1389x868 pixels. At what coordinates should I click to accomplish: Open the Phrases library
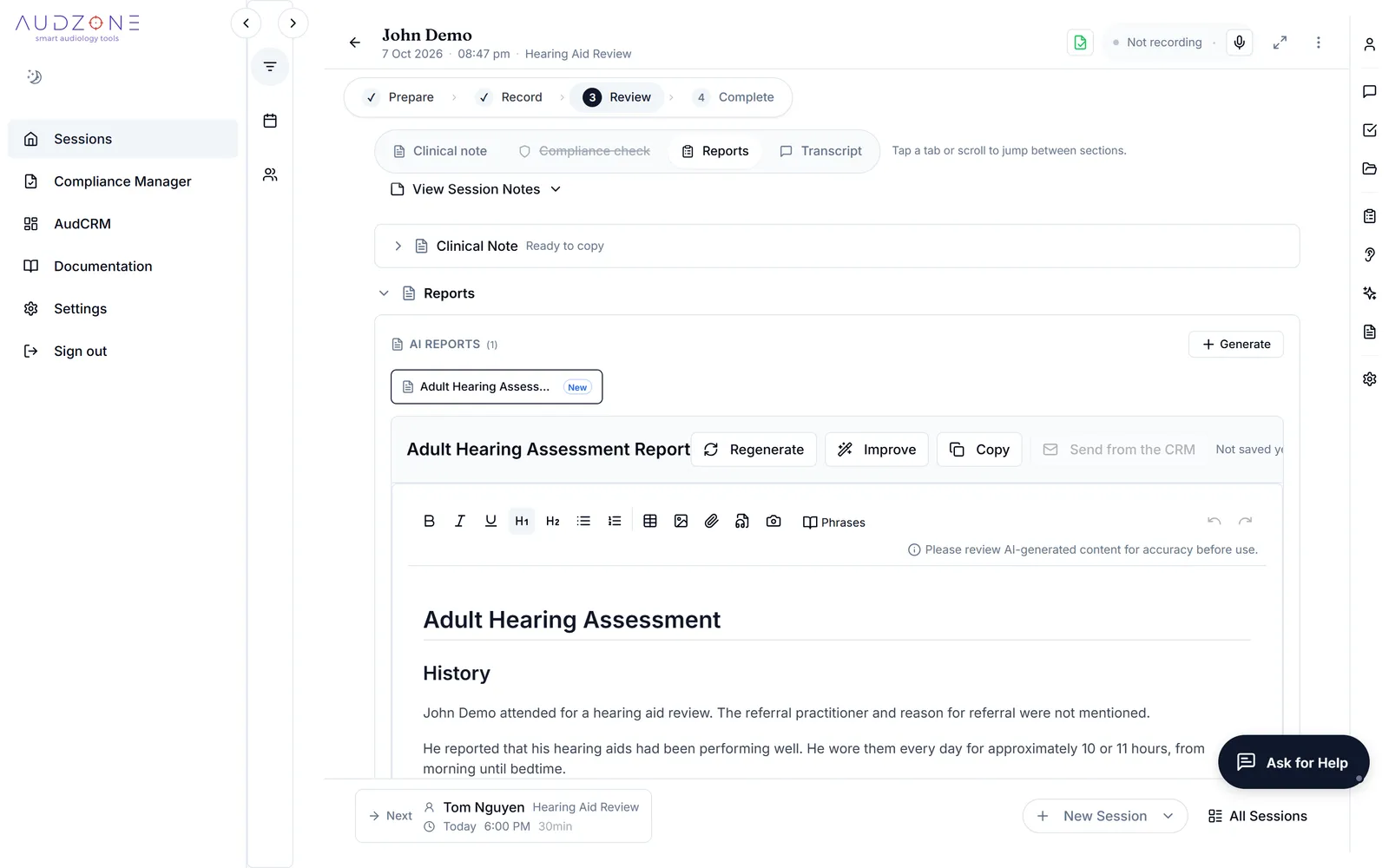coord(833,522)
